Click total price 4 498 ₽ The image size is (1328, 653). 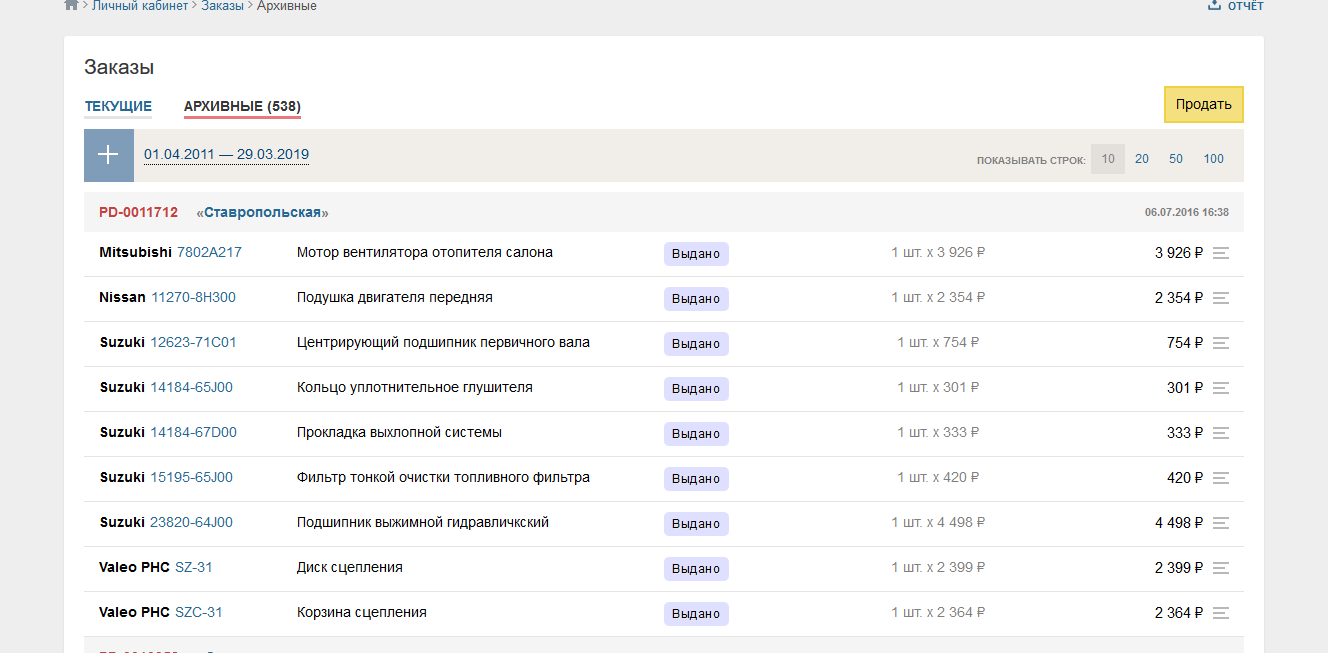click(x=1179, y=523)
